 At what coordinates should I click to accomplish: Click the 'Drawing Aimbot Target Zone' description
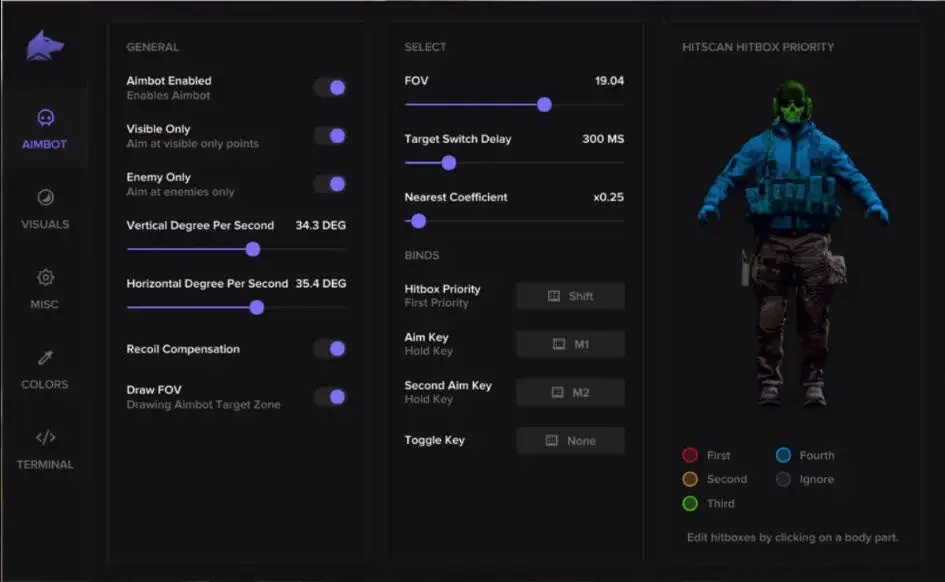pos(203,405)
